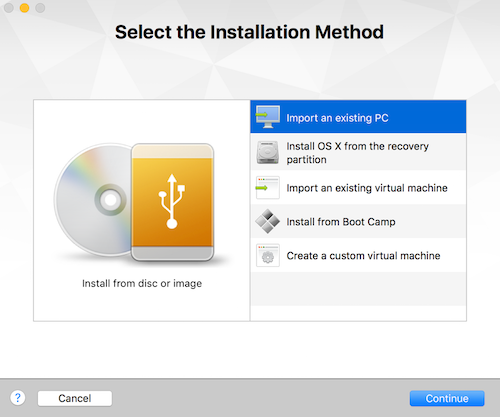The width and height of the screenshot is (500, 417).
Task: Choose Import an existing virtual machine
Action: [x=358, y=188]
